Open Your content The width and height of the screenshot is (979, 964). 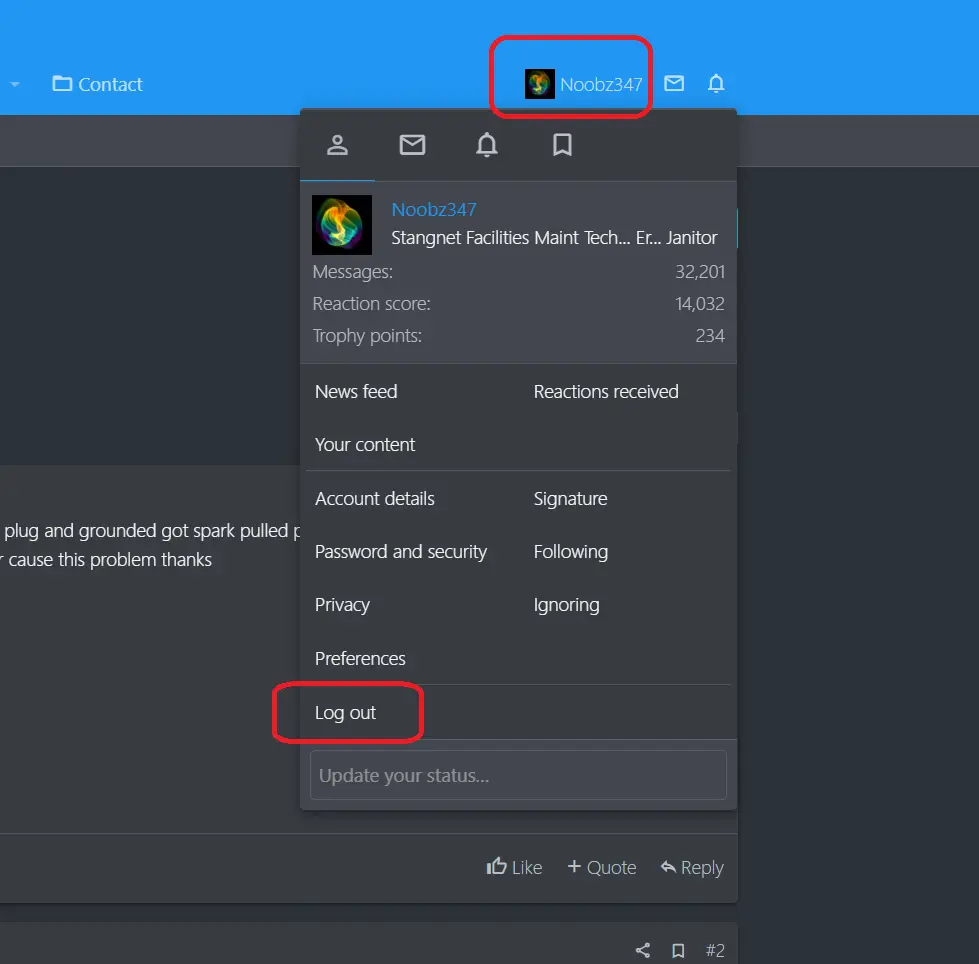(365, 445)
